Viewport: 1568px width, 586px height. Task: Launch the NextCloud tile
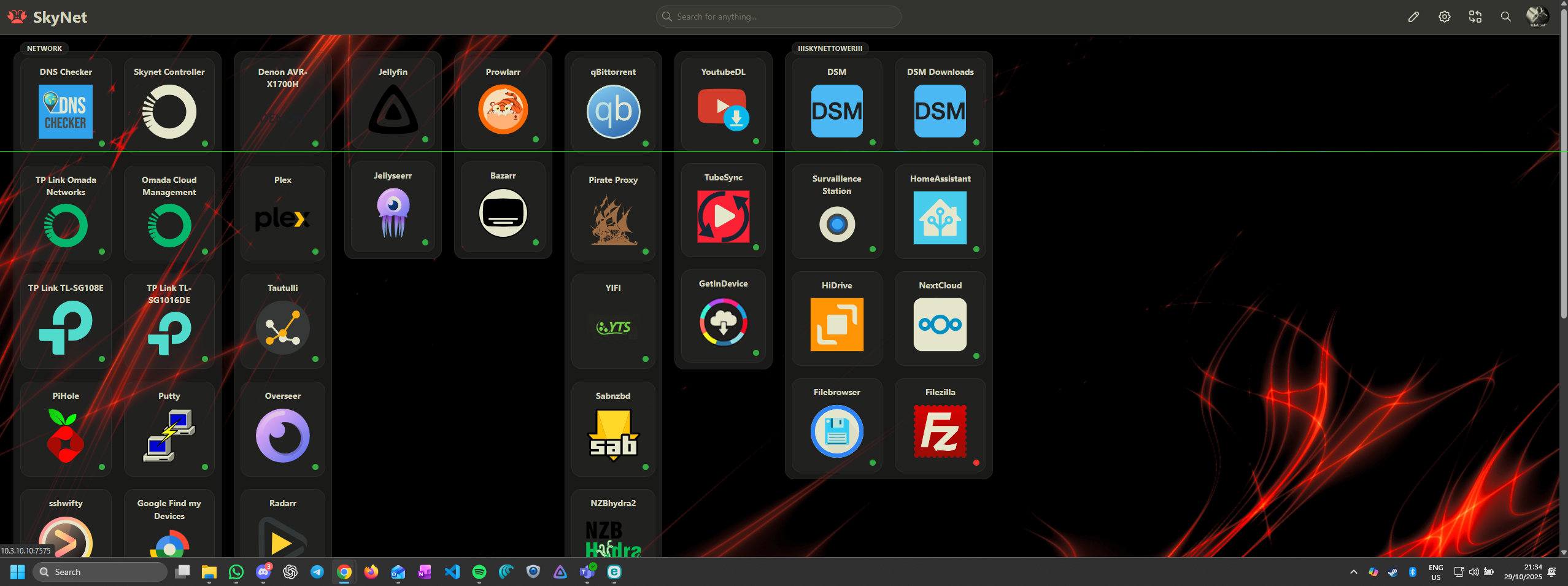point(940,318)
